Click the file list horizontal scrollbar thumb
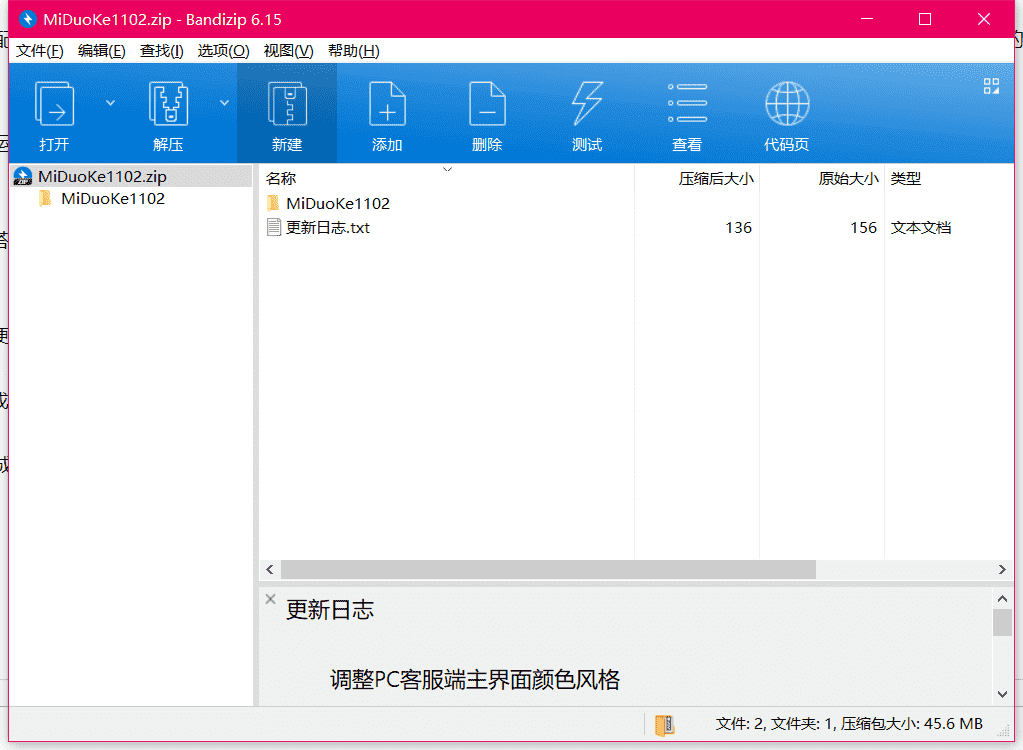 pos(548,569)
